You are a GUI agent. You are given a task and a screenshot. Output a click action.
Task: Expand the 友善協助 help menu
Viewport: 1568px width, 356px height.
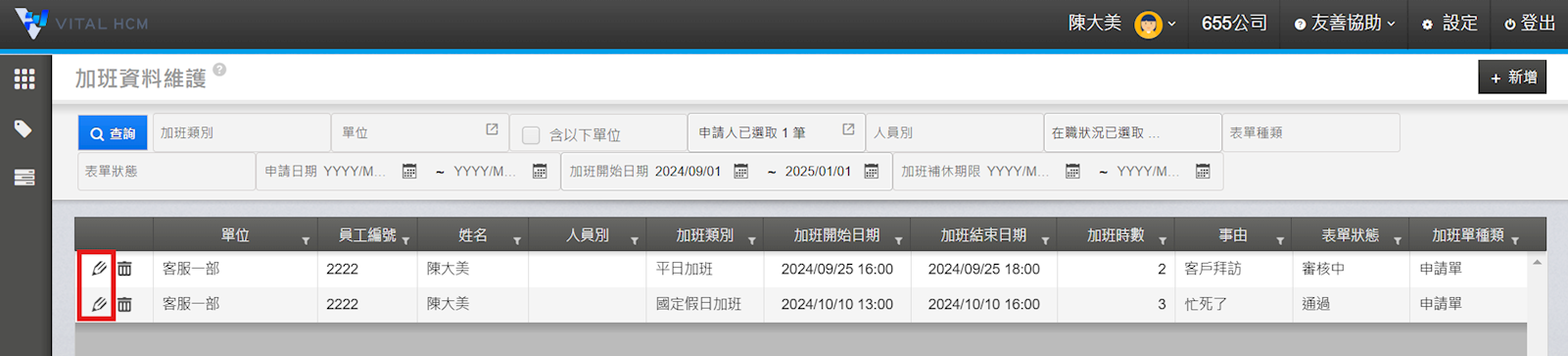coord(1345,24)
